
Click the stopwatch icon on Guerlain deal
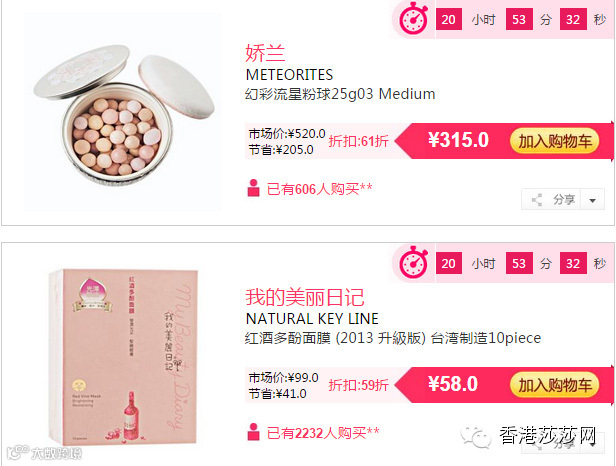pyautogui.click(x=413, y=18)
